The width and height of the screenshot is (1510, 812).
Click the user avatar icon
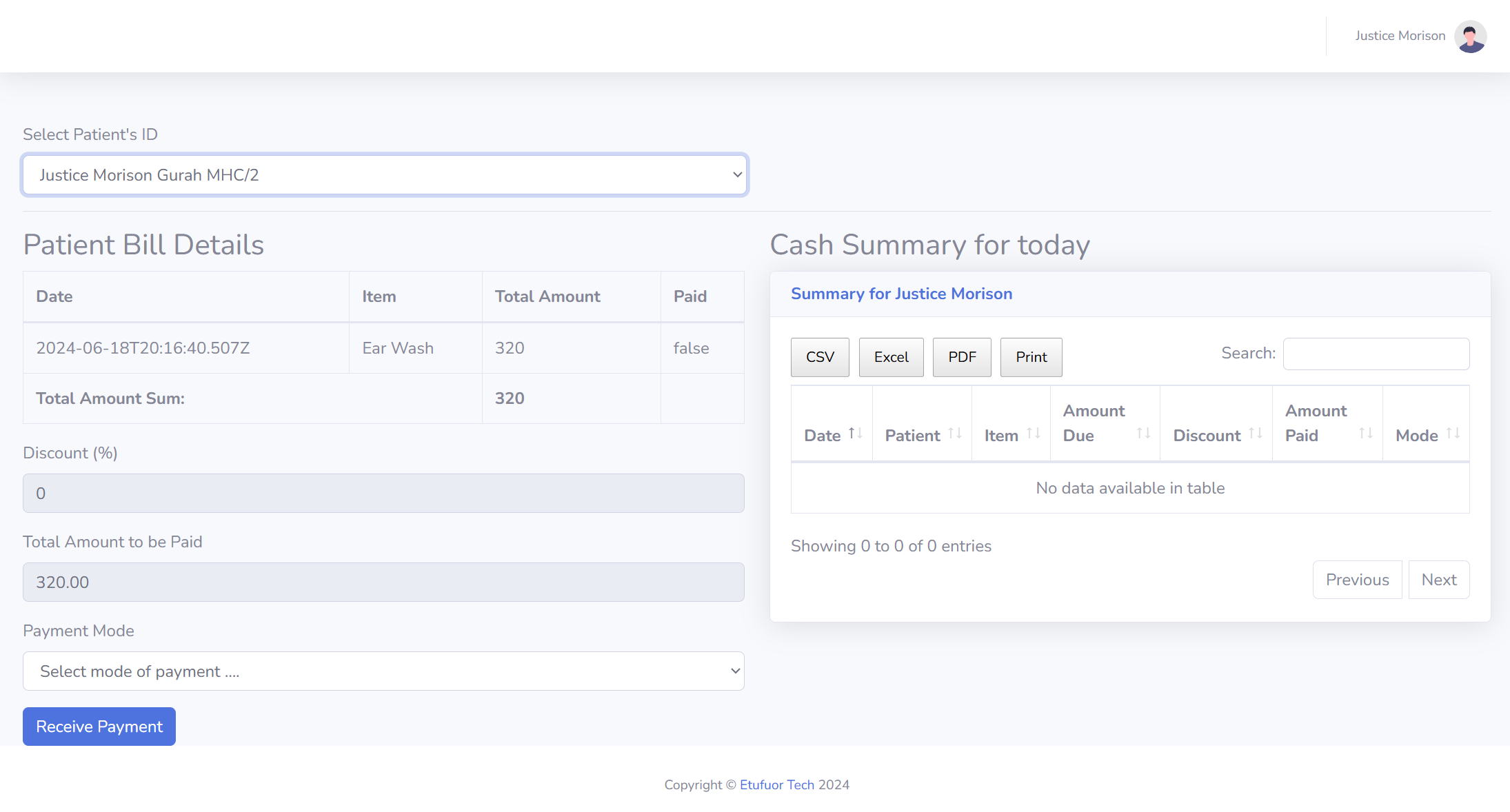tap(1470, 36)
